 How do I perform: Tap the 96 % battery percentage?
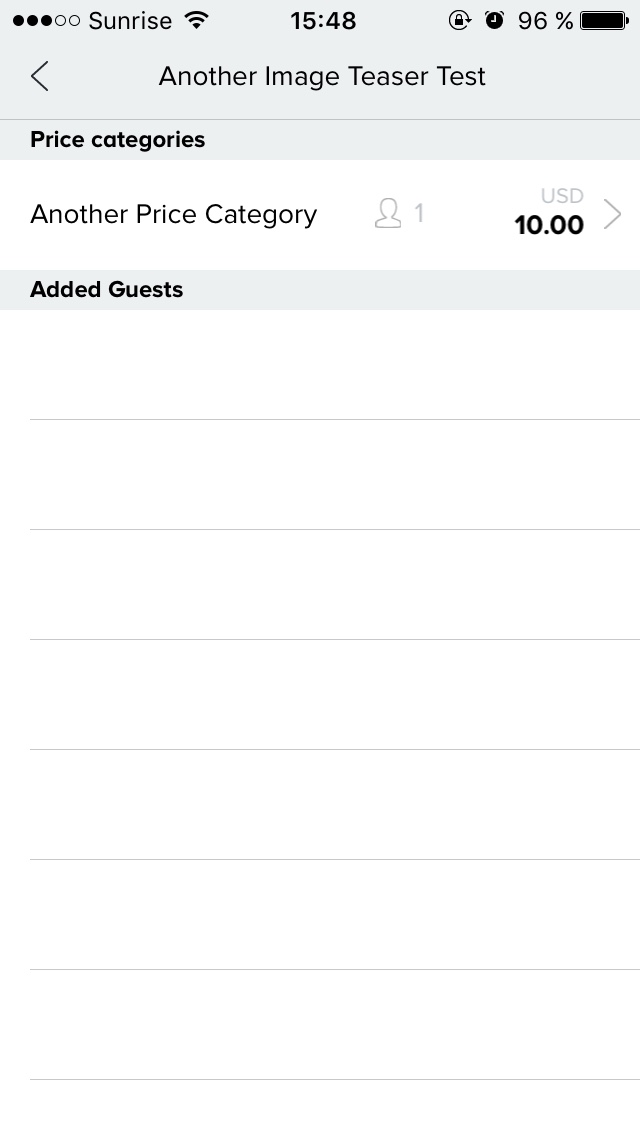click(545, 20)
